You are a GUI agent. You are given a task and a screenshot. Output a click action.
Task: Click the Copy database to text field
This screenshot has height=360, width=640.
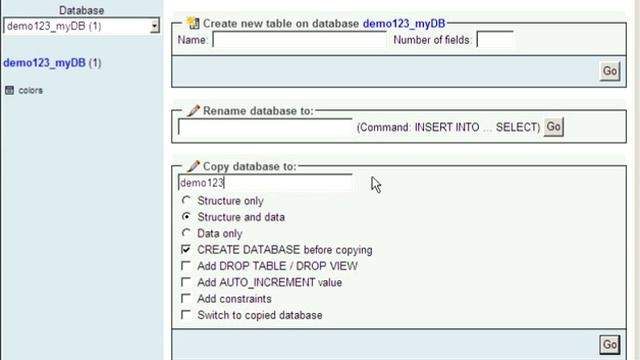point(265,182)
